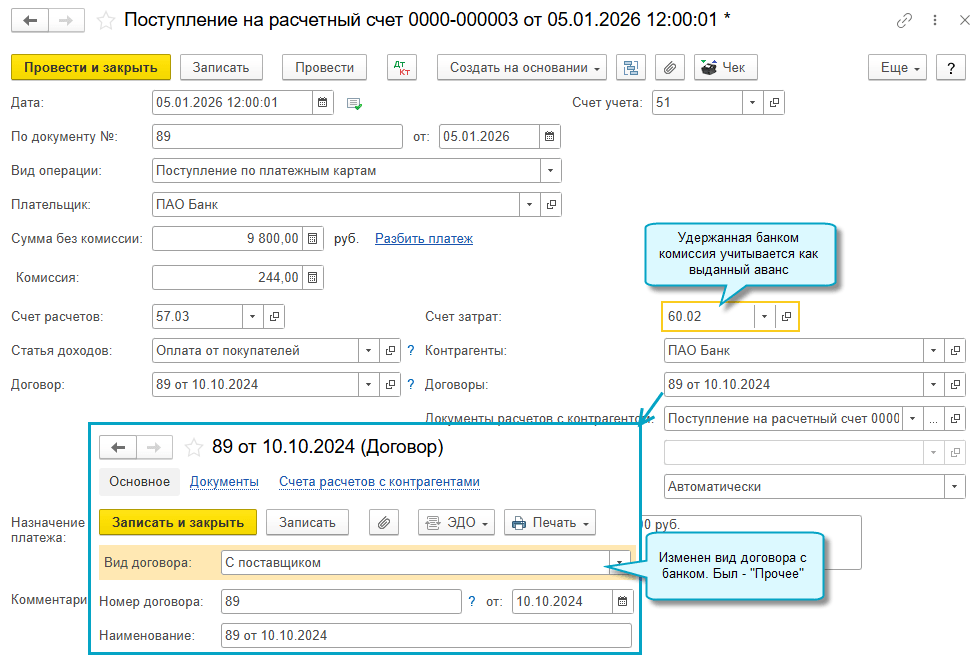Image resolution: width=980 pixels, height=655 pixels.
Task: Expand the Автоматически dropdown
Action: [x=954, y=486]
